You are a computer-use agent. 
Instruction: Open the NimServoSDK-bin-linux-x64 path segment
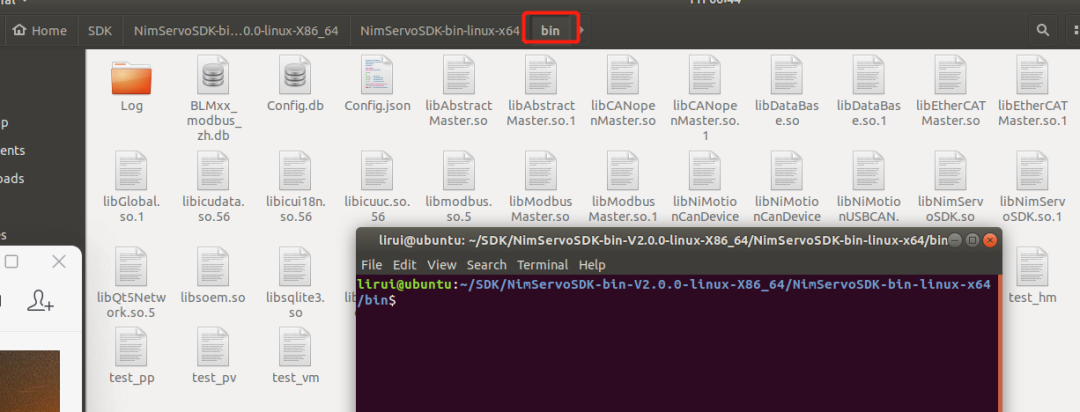click(x=439, y=30)
